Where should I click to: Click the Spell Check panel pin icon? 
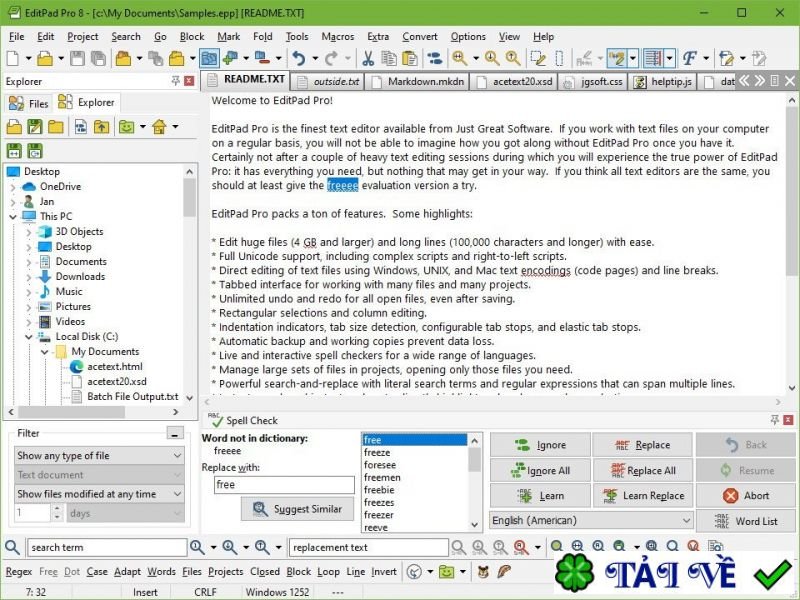774,420
